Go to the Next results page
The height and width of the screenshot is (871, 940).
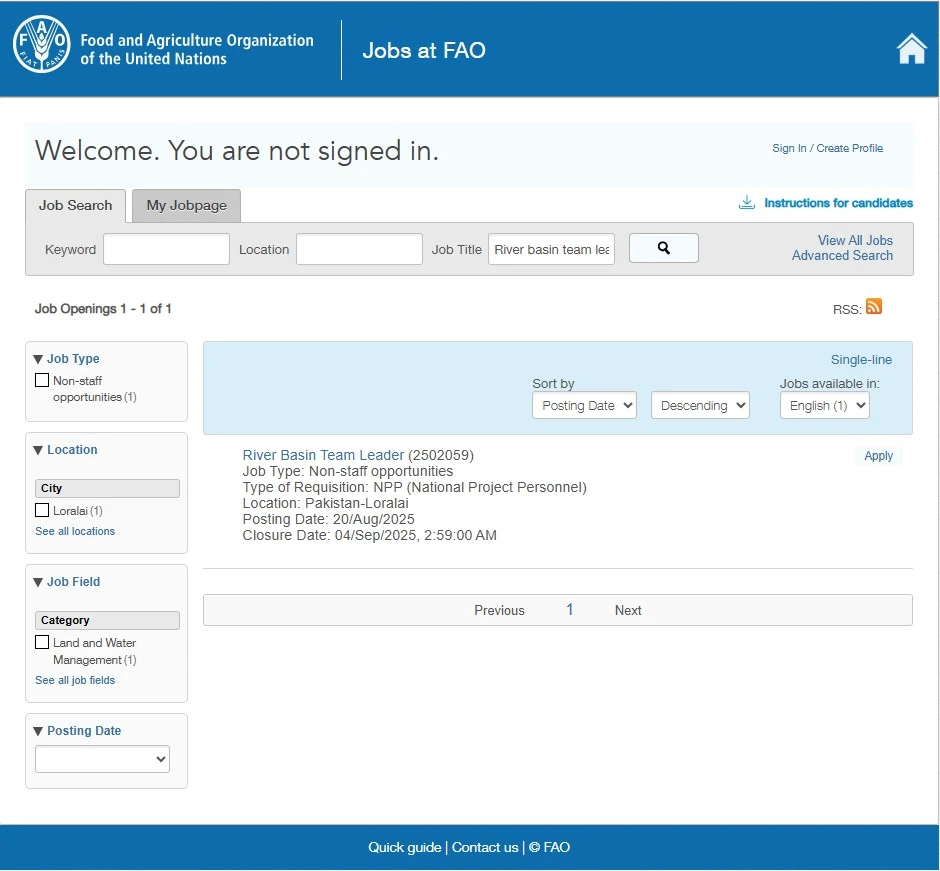628,610
